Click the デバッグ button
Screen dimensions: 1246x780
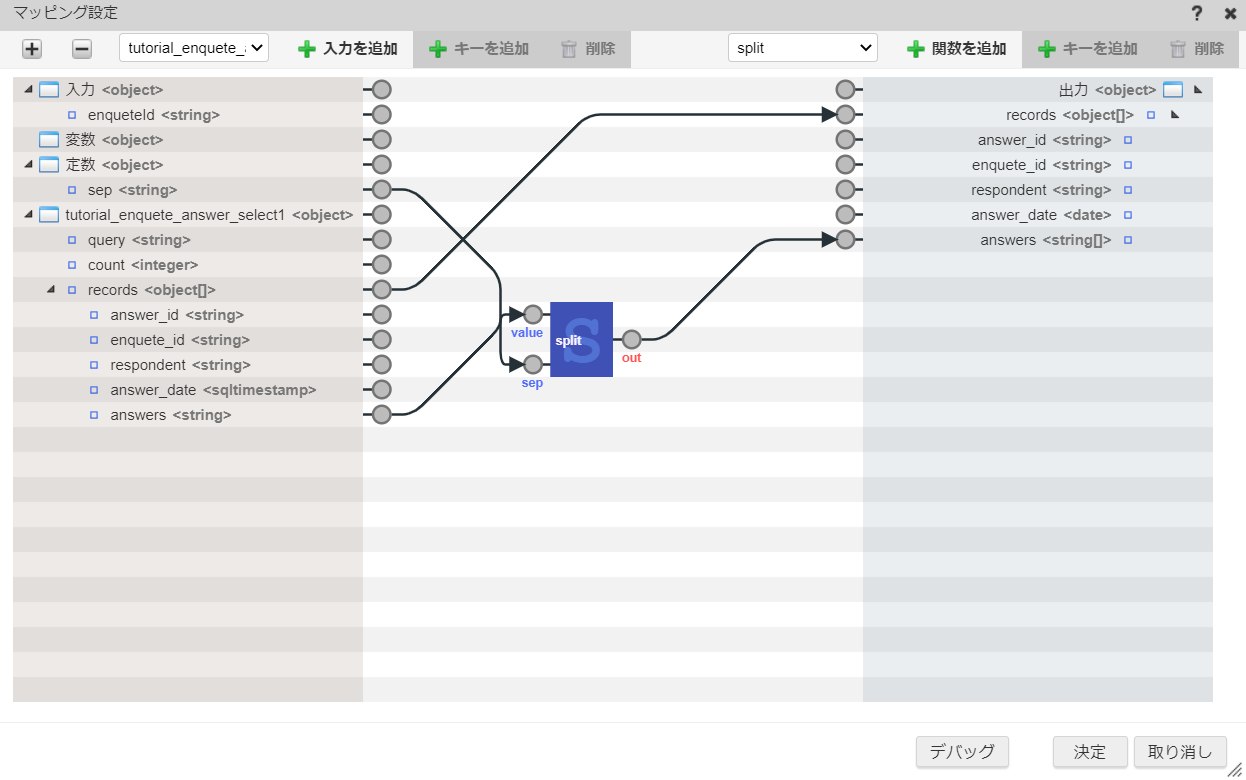pyautogui.click(x=962, y=752)
